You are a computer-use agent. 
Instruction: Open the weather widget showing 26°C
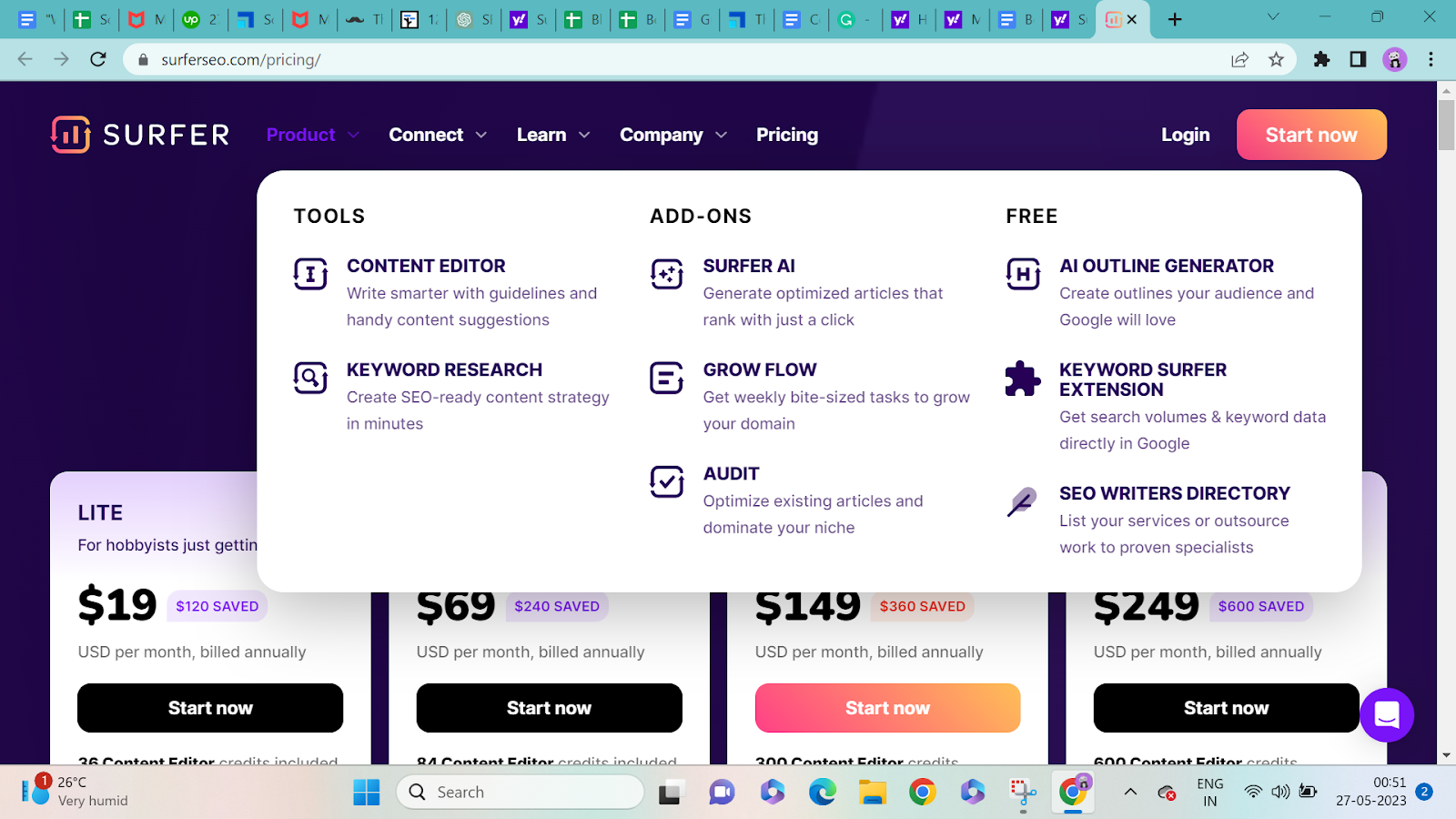coord(76,791)
